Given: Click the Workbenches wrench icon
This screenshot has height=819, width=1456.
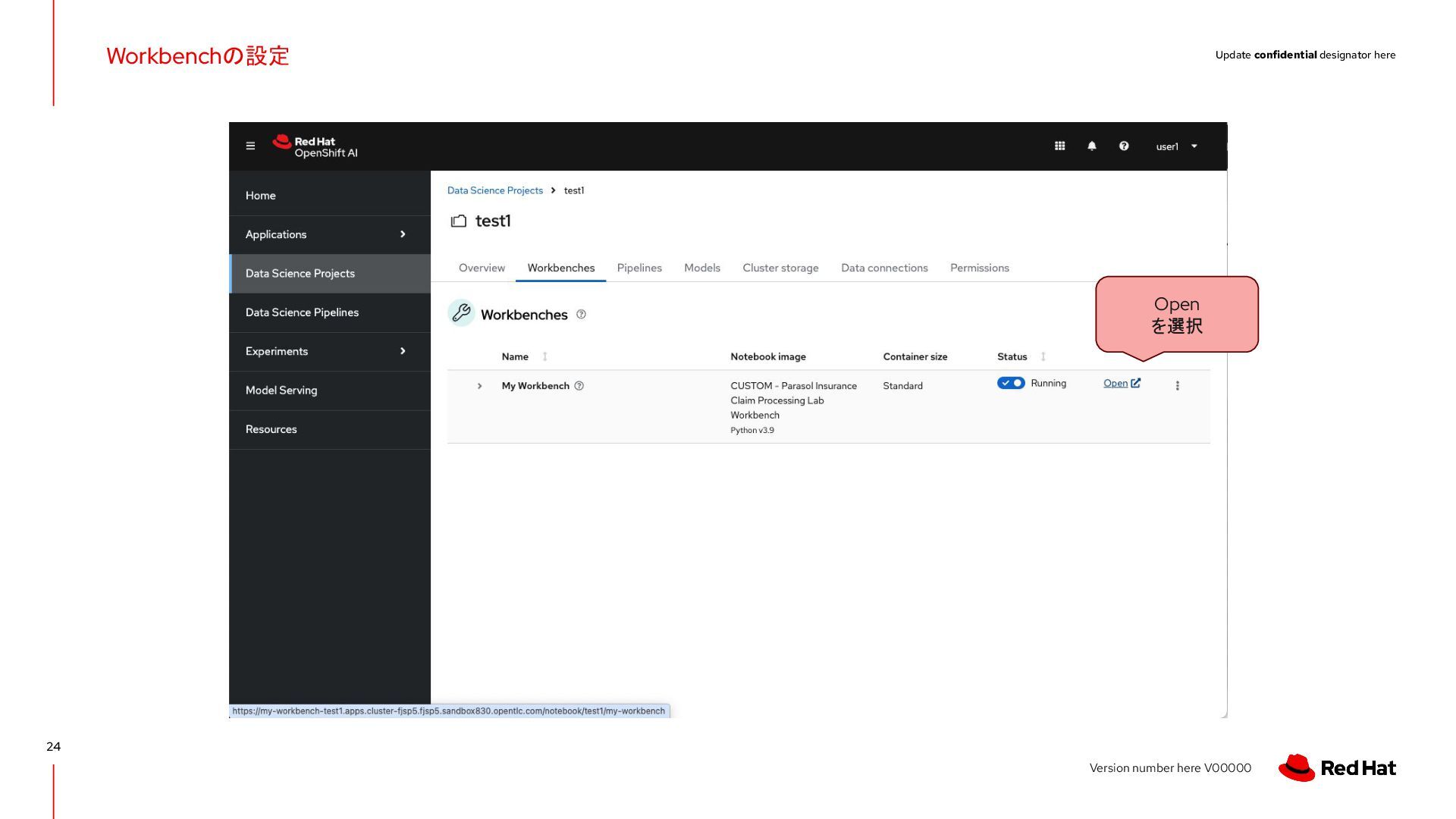Looking at the screenshot, I should [461, 313].
